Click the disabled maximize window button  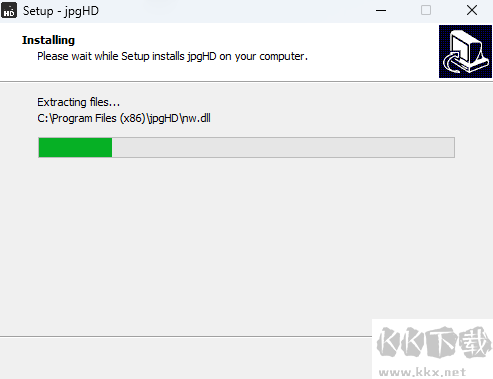[426, 11]
